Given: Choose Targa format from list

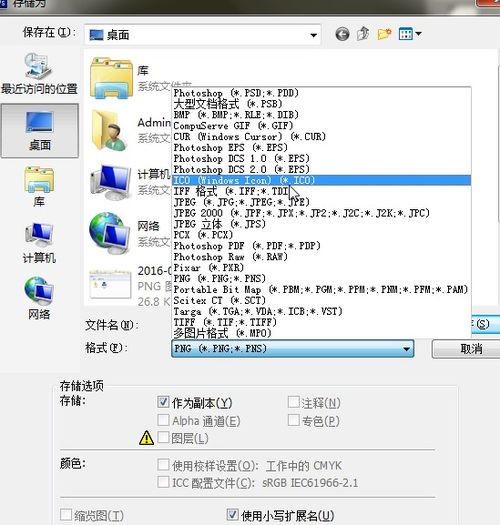Looking at the screenshot, I should click(322, 311).
